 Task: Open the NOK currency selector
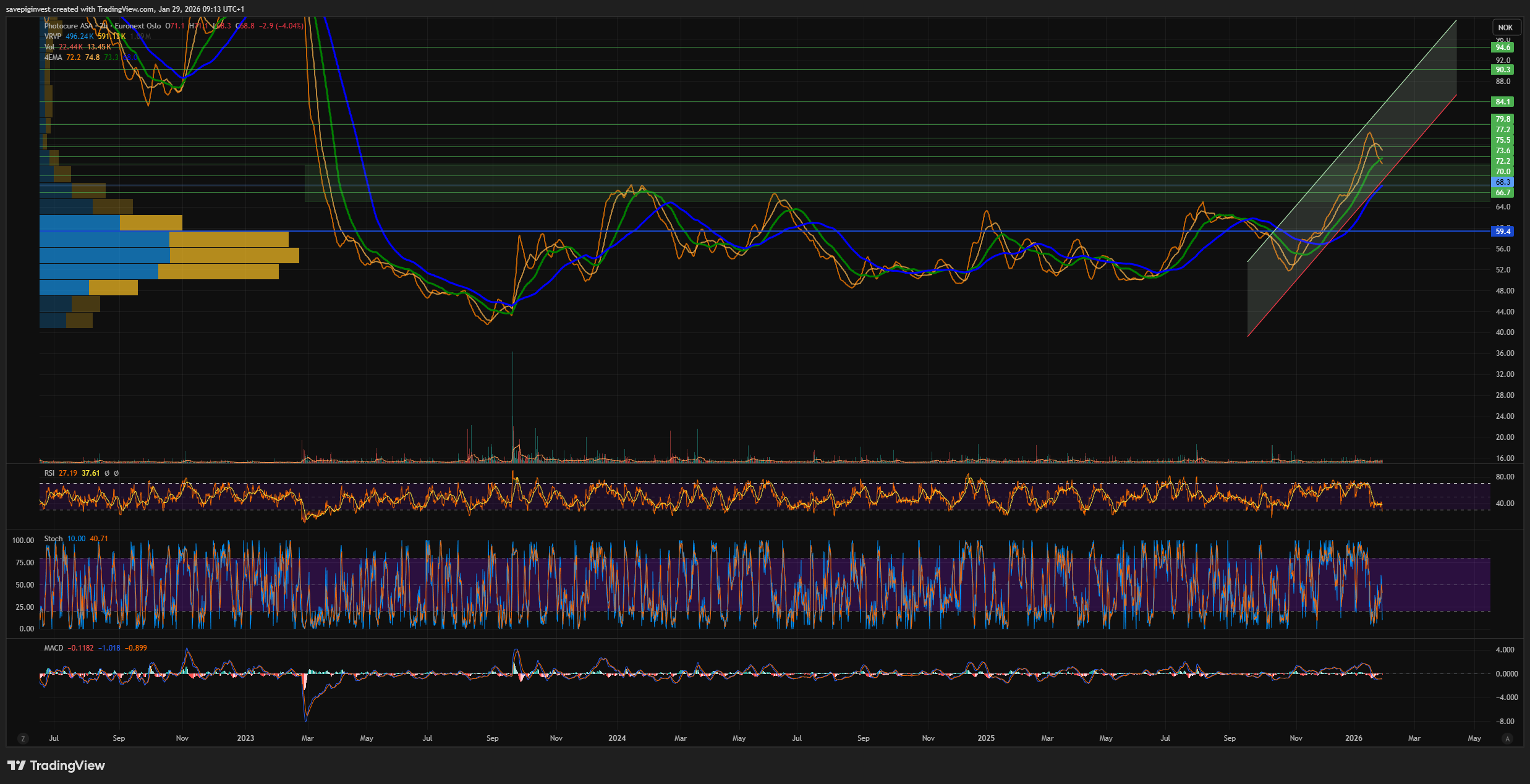tap(1505, 27)
